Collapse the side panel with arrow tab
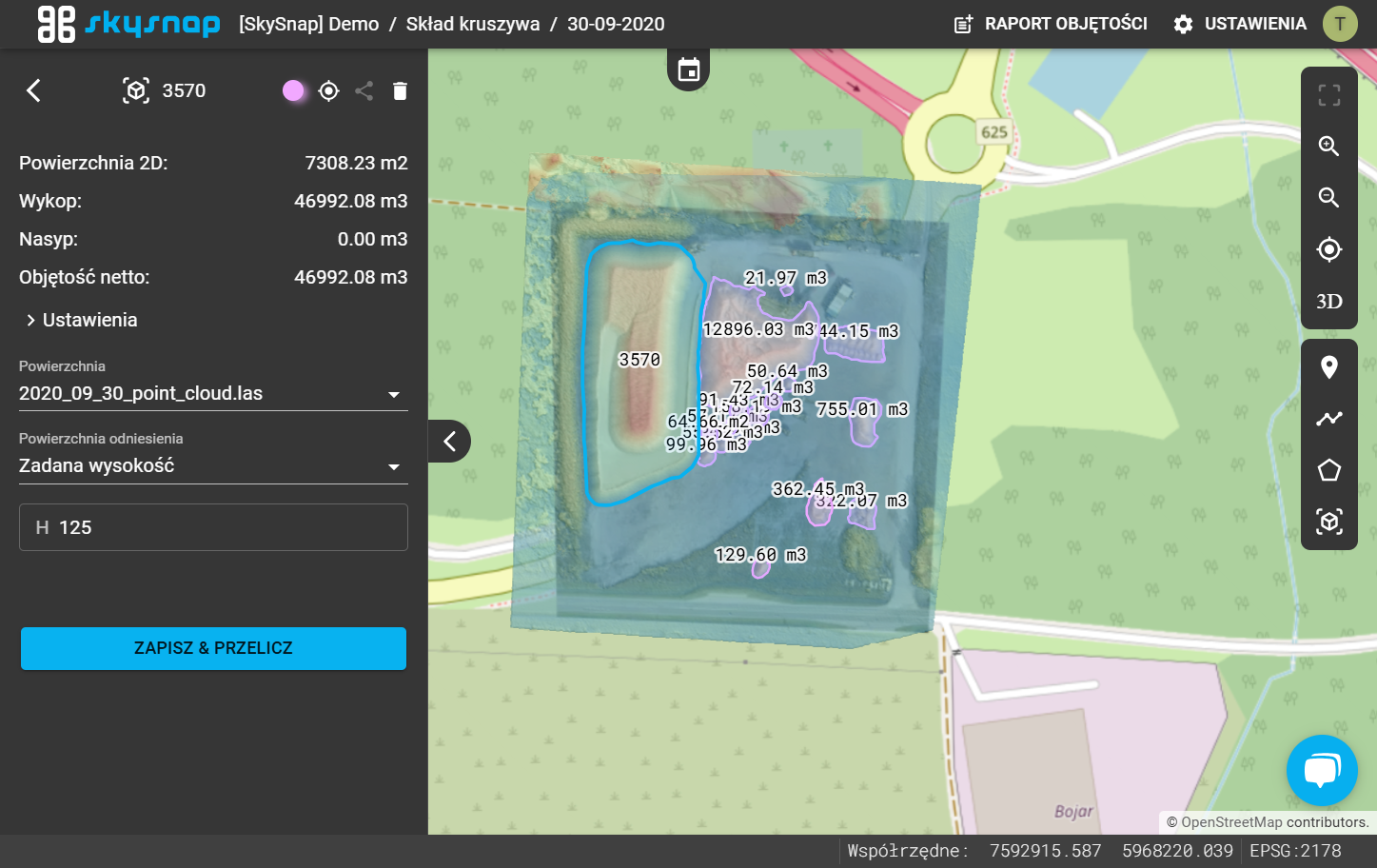The image size is (1377, 868). point(449,441)
